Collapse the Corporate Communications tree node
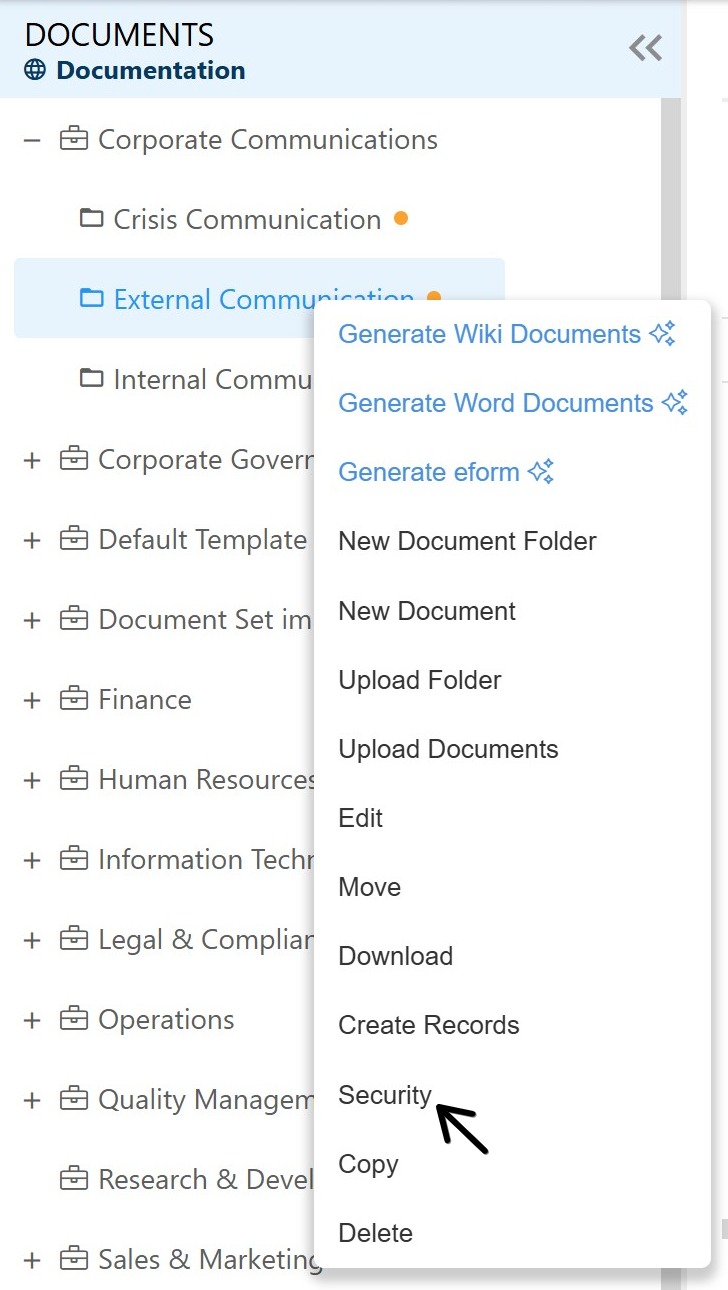This screenshot has width=728, height=1290. coord(32,140)
